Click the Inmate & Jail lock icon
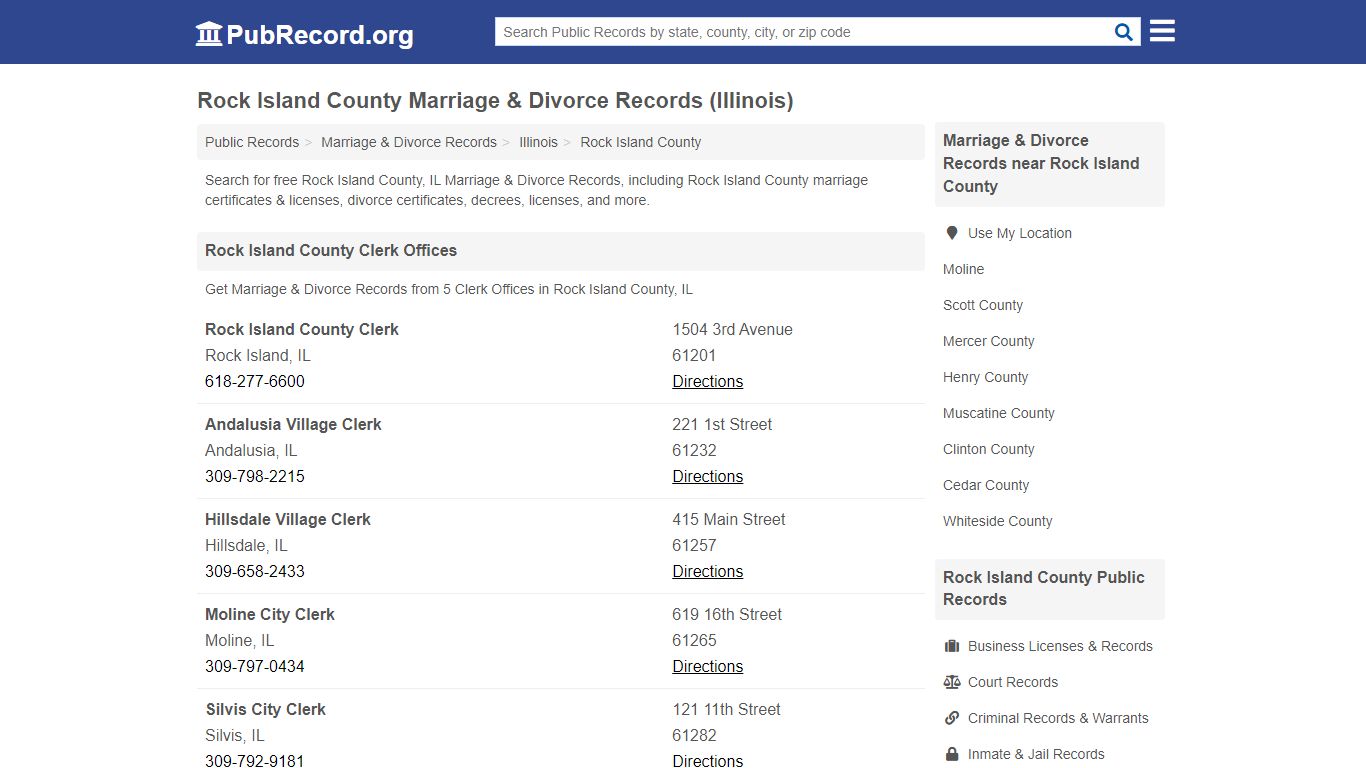Image resolution: width=1366 pixels, height=768 pixels. [x=951, y=754]
